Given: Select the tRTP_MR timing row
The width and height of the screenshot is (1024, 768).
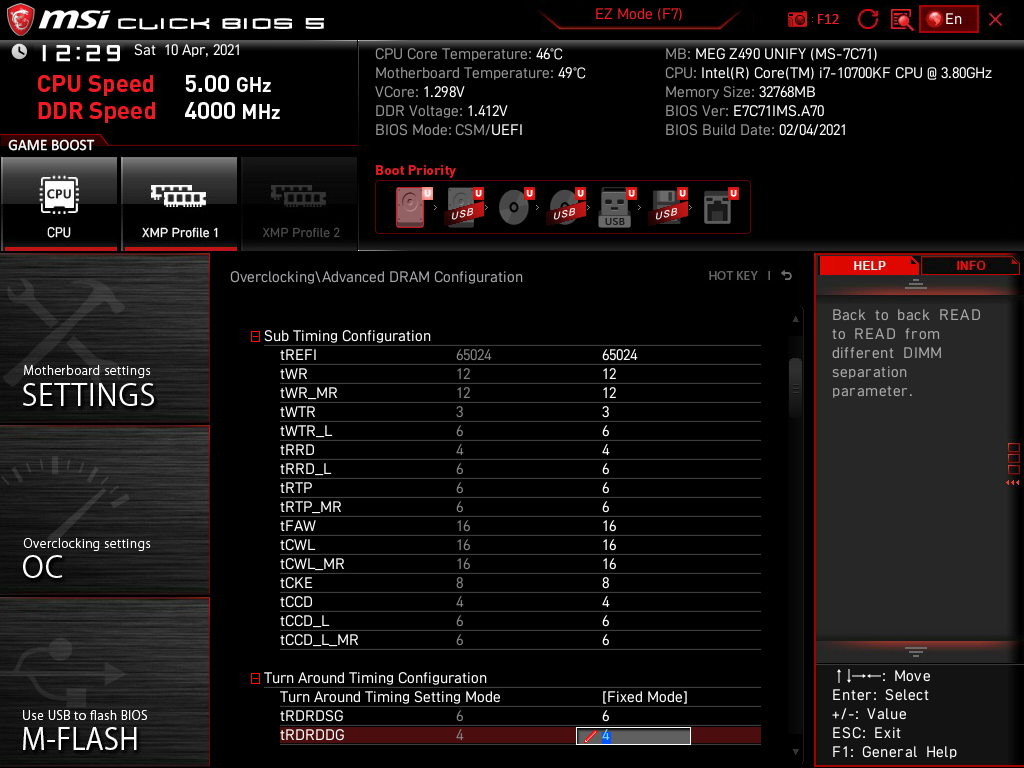Looking at the screenshot, I should (x=520, y=507).
